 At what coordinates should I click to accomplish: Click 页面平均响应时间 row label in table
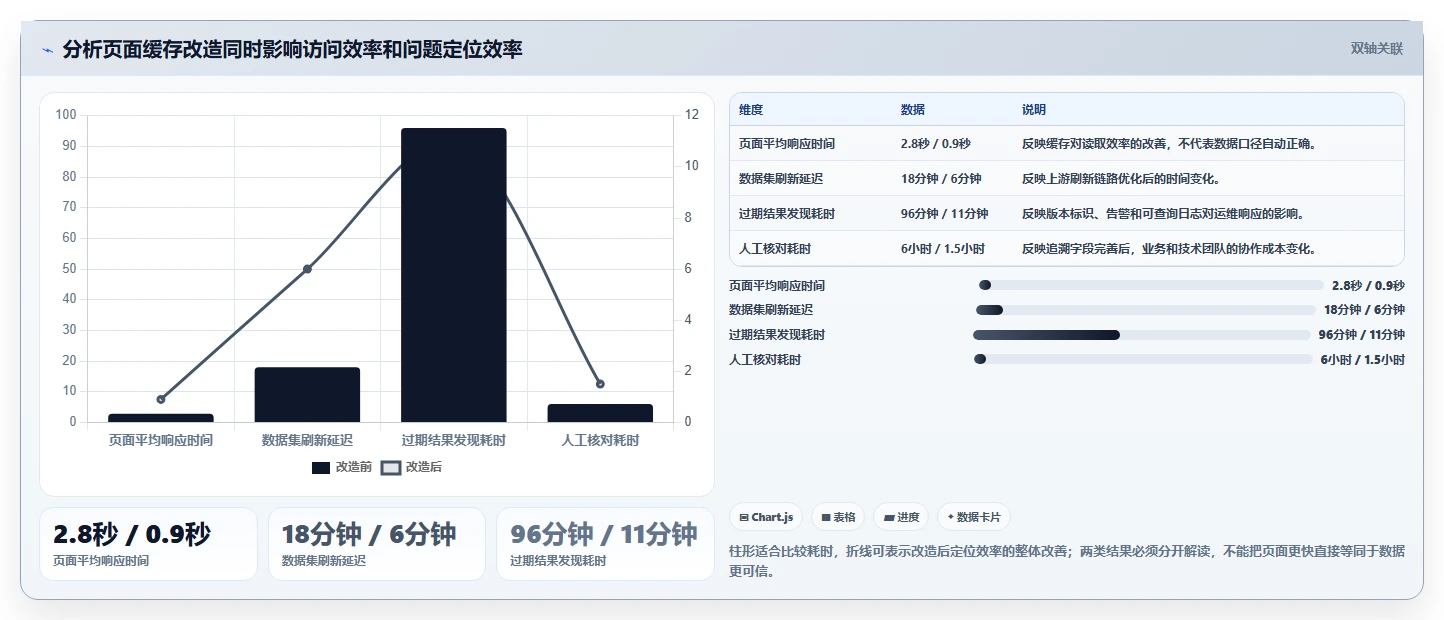pyautogui.click(x=787, y=144)
